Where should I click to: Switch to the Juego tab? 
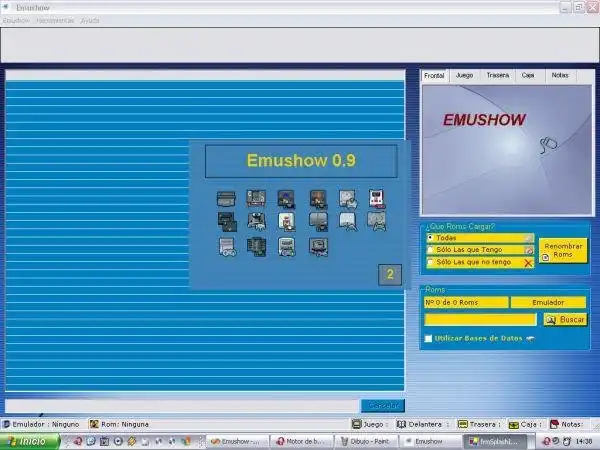(465, 75)
